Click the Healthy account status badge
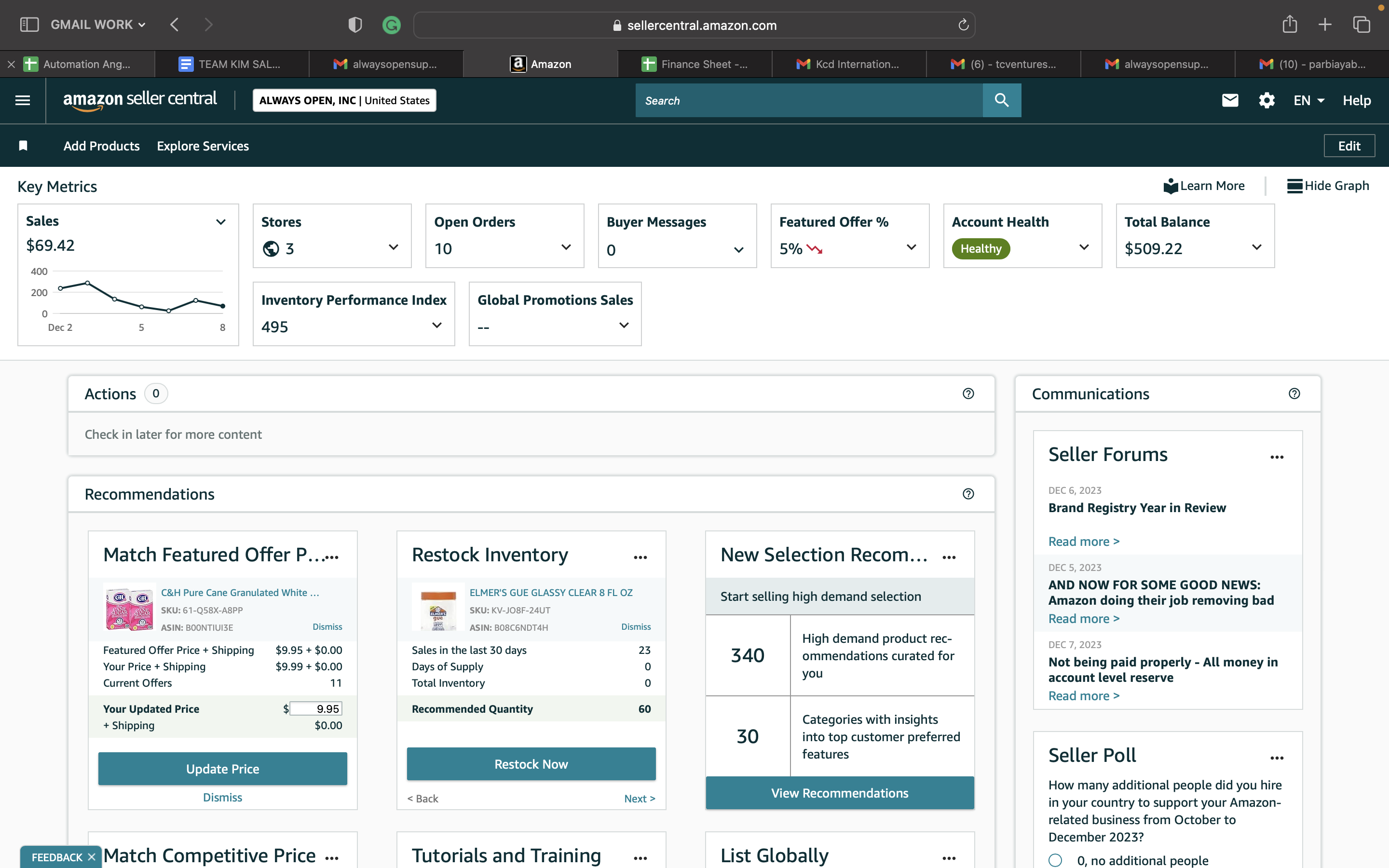Screen dimensions: 1389x868 point(980,248)
